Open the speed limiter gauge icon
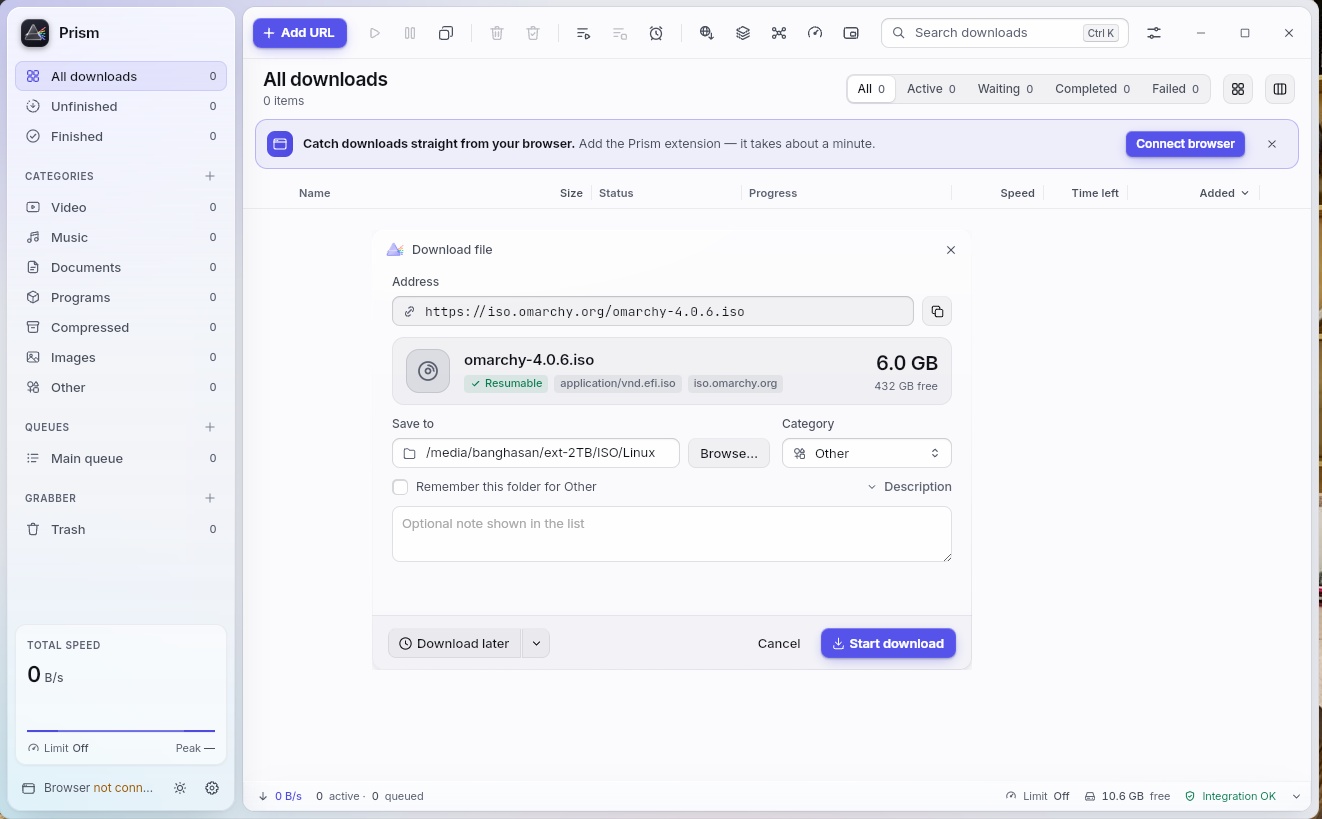 click(x=815, y=33)
